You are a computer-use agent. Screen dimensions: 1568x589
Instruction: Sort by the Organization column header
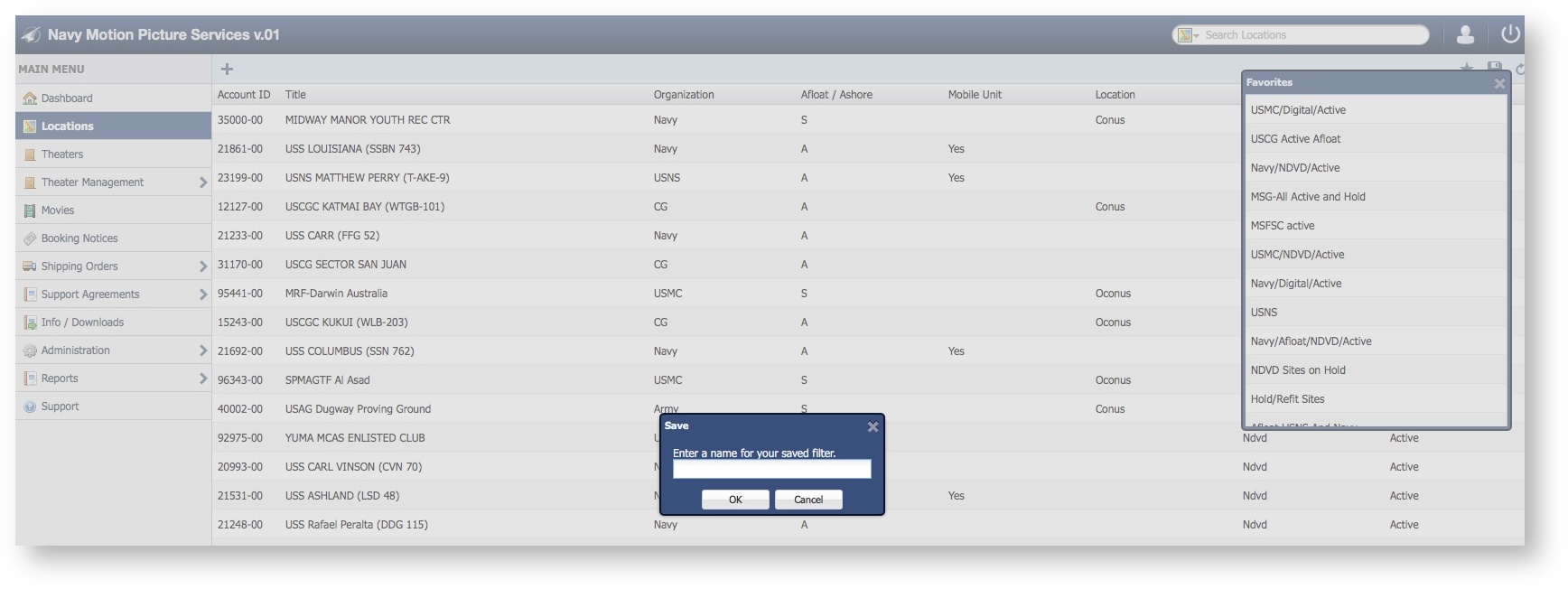(x=684, y=95)
